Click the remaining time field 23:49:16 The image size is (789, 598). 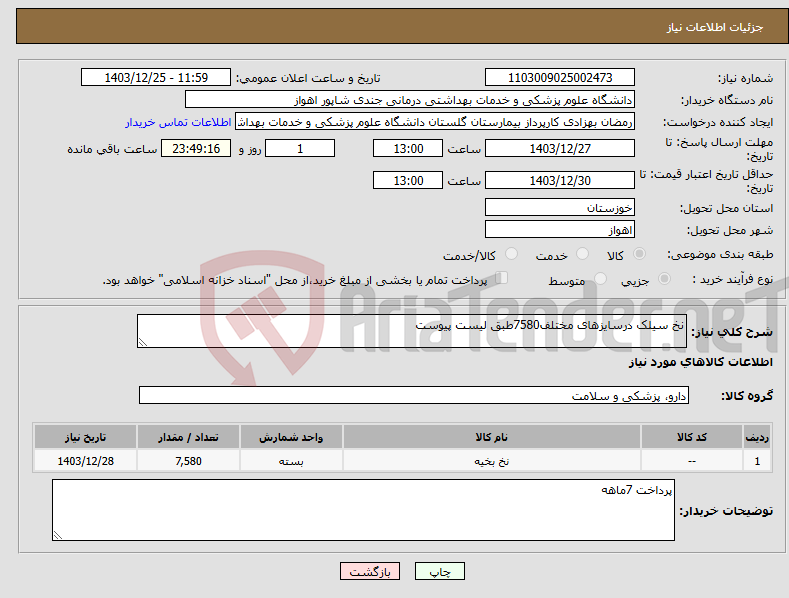coord(196,148)
